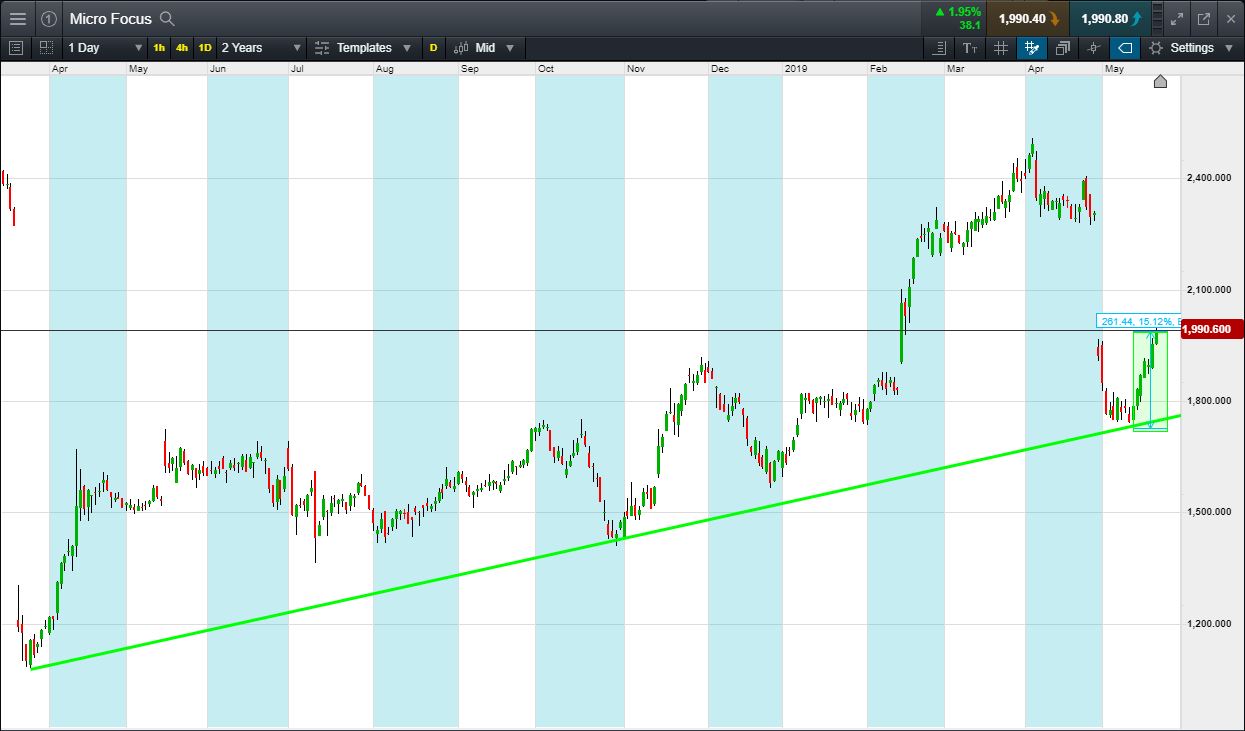
Task: Open the Templates dropdown
Action: click(362, 47)
